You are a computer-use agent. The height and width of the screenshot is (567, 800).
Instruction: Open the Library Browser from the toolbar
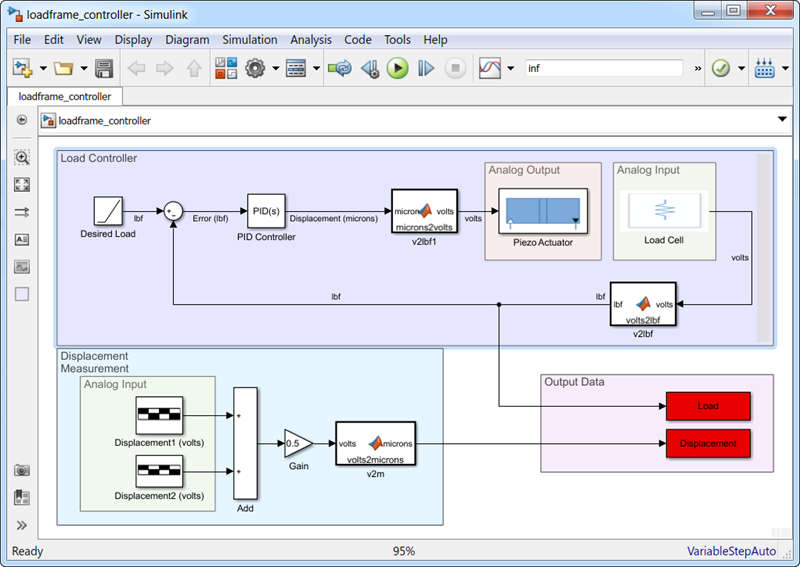[226, 69]
